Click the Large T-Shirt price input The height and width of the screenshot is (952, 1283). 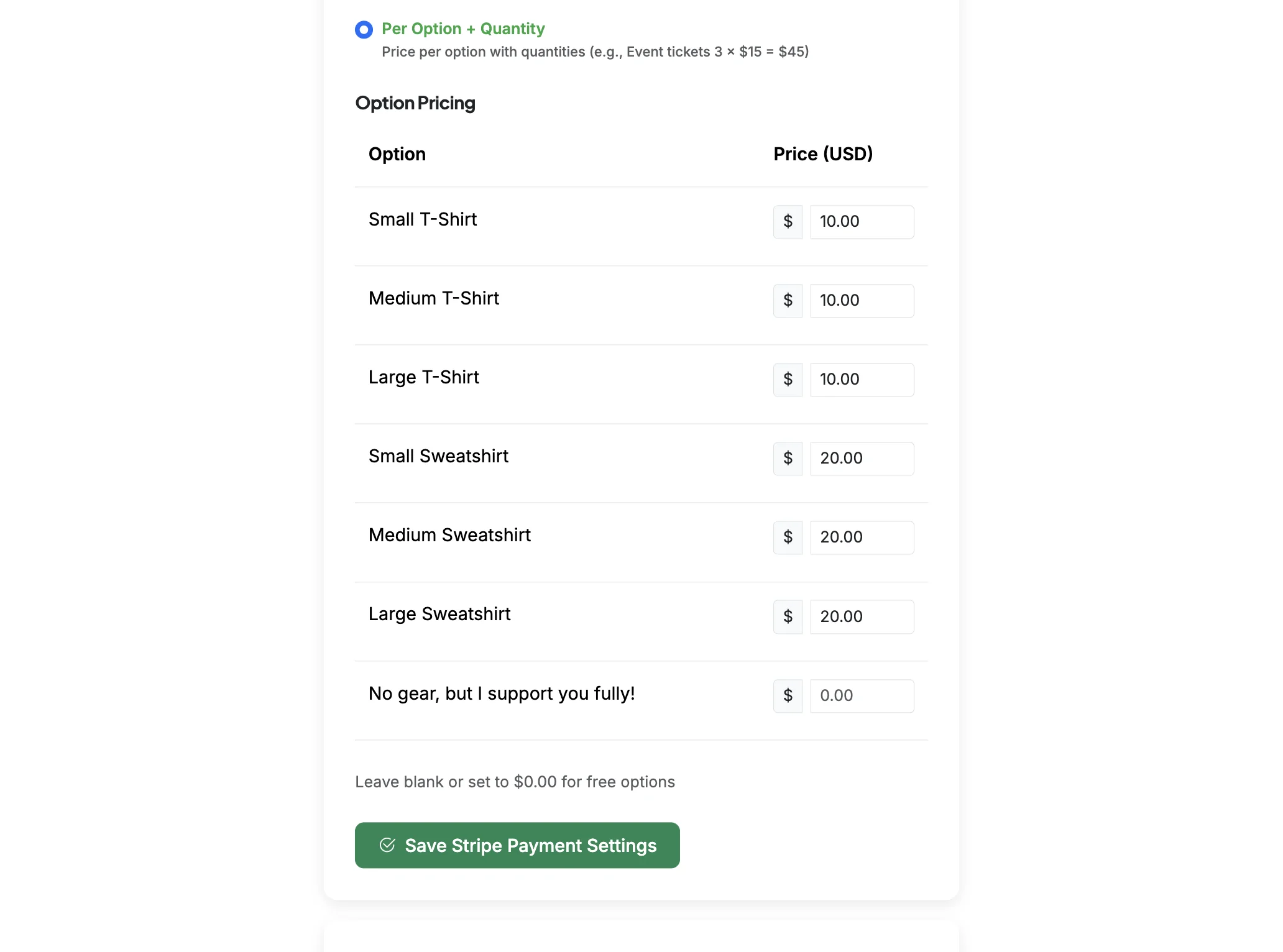[862, 380]
